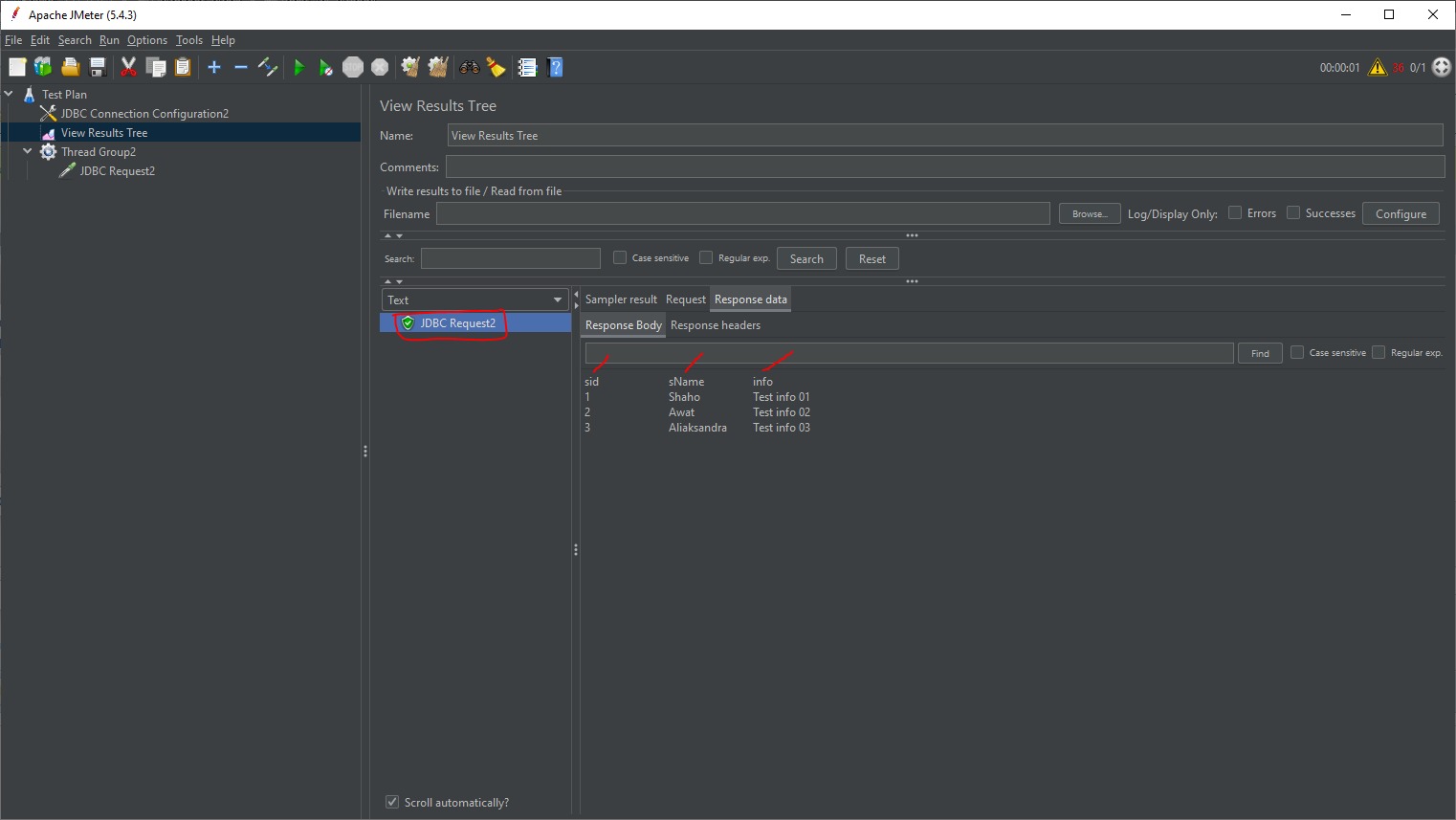The image size is (1456, 820).
Task: Toggle Case sensitive next to Find
Action: pyautogui.click(x=1297, y=352)
